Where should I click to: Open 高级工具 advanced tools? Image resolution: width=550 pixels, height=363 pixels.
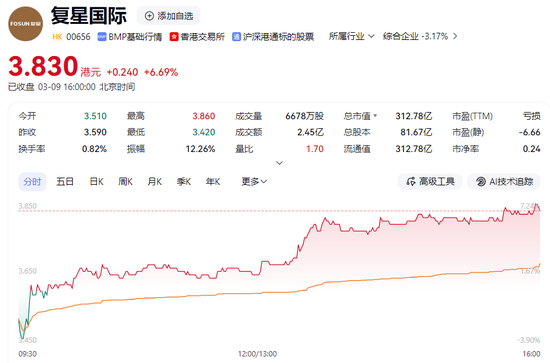430,181
